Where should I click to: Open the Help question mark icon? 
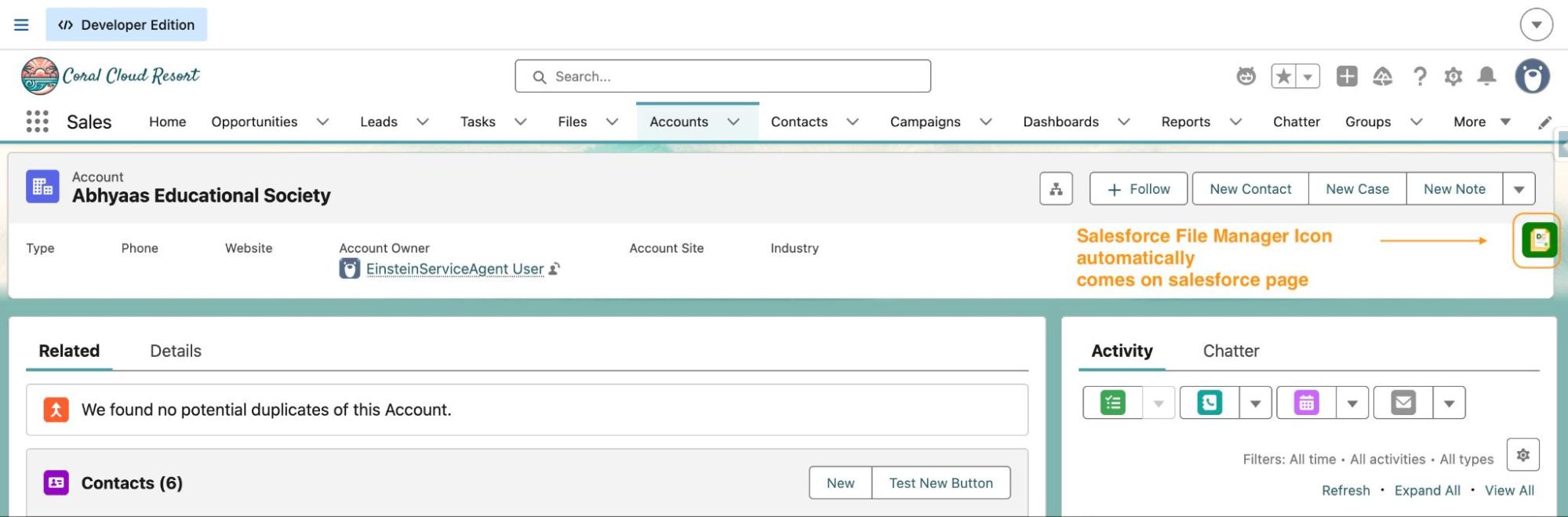[1419, 76]
